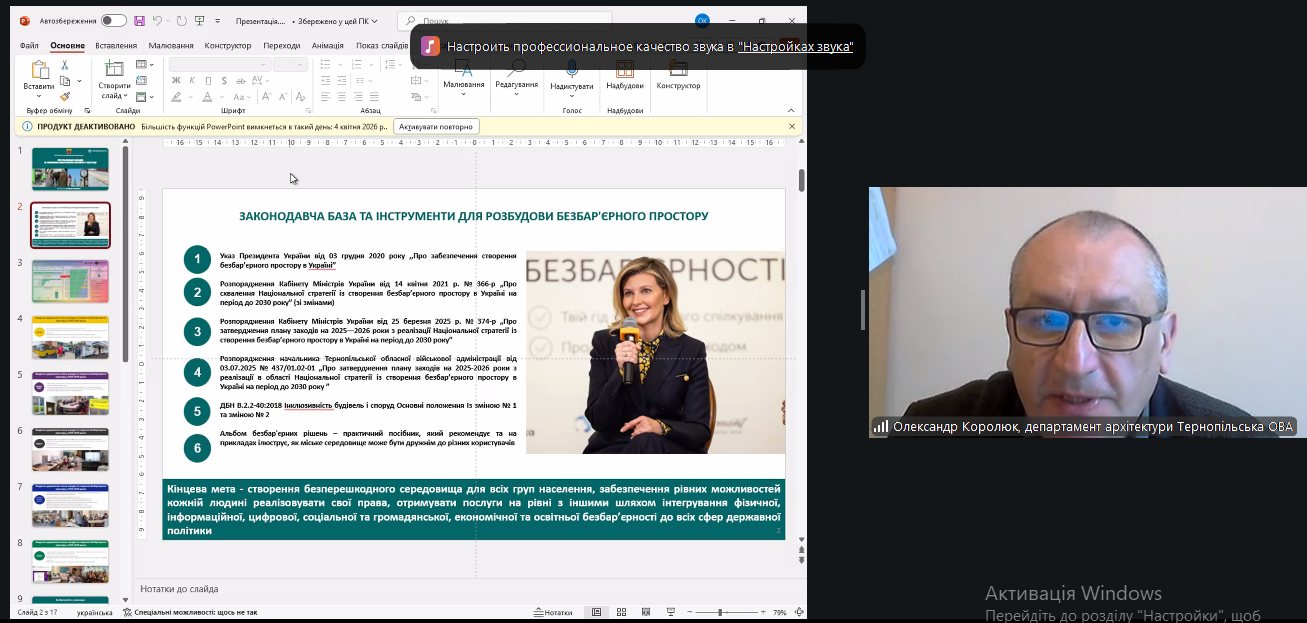
Task: Select normal view button in status bar
Action: tap(596, 612)
